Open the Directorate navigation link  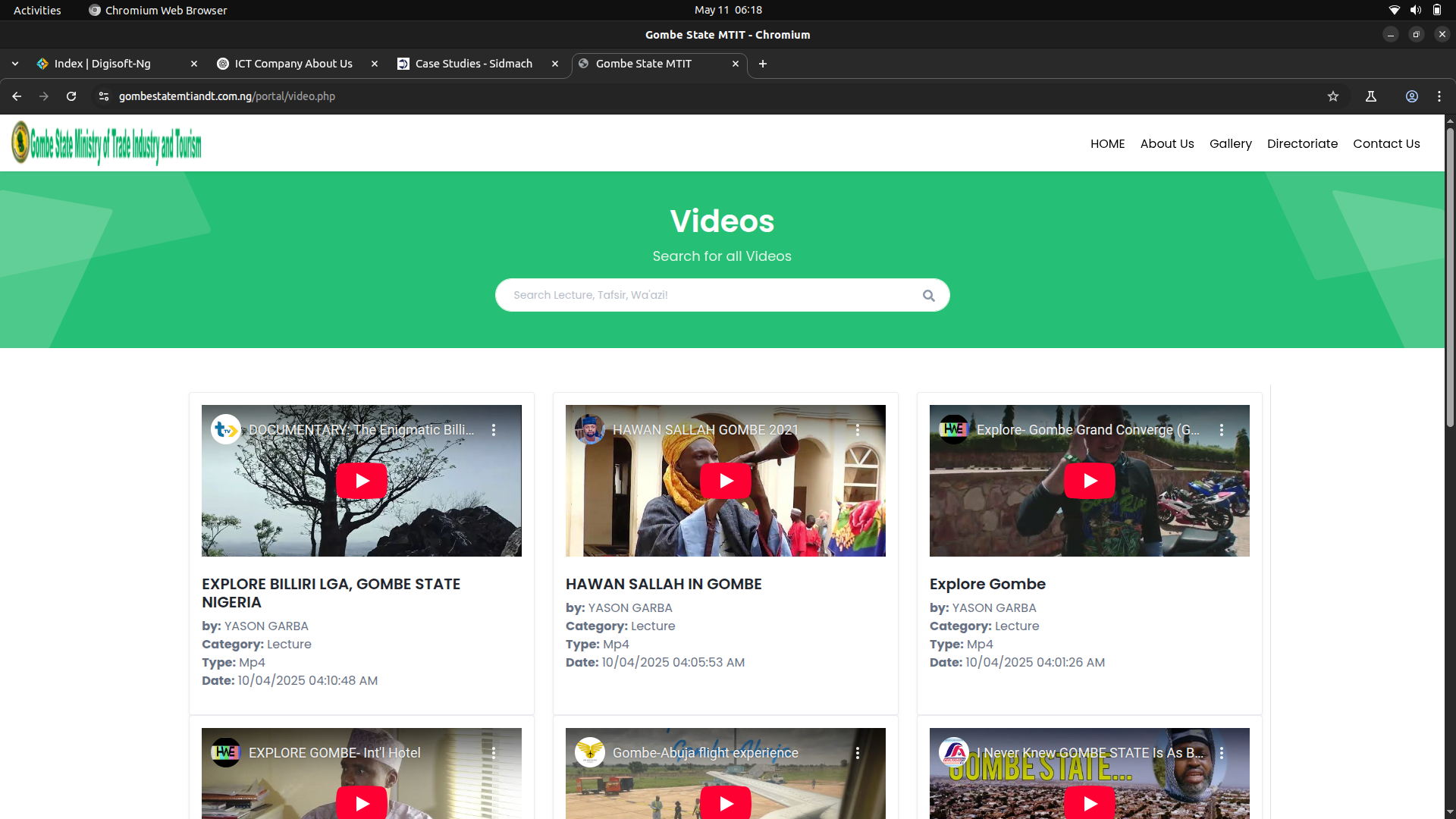tap(1302, 144)
